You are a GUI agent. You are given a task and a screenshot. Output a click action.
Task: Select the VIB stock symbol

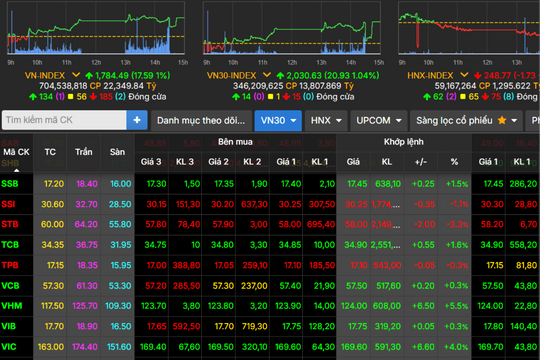coord(9,326)
